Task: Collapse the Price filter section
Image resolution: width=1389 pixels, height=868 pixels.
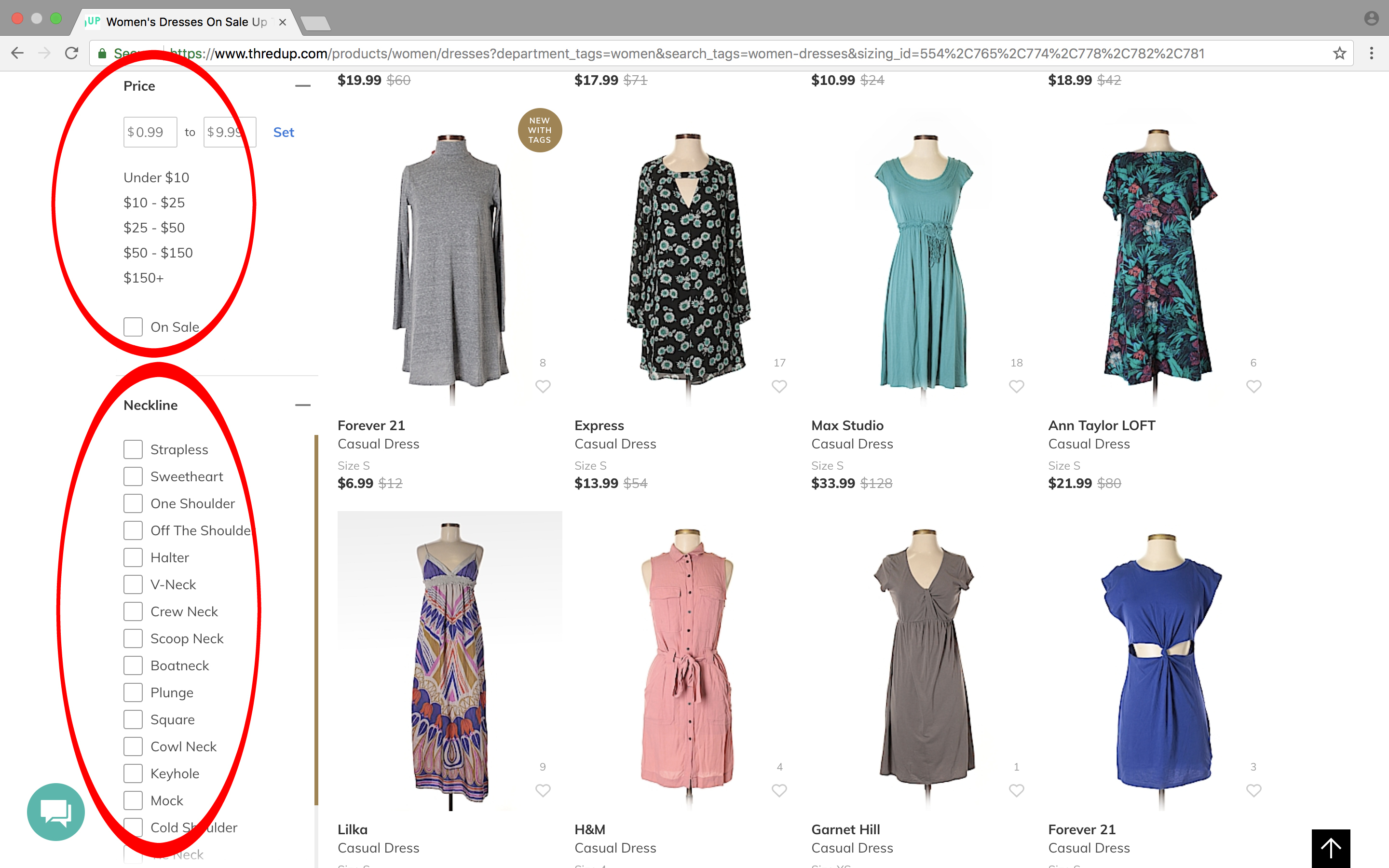Action: 302,86
